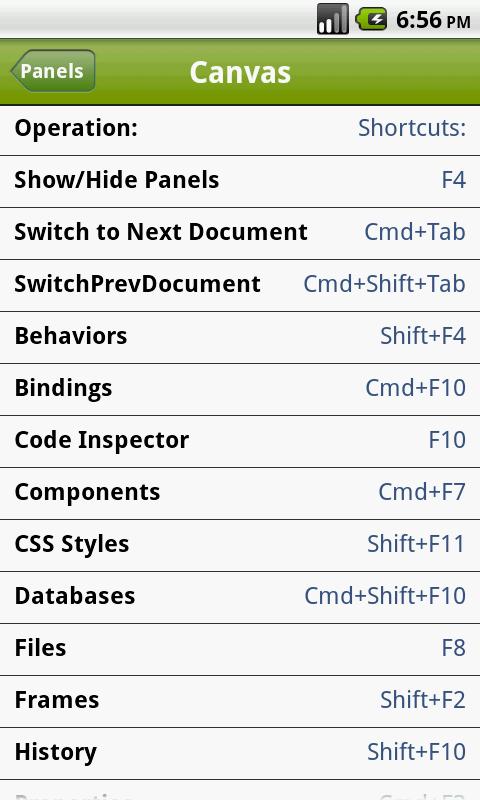The width and height of the screenshot is (480, 800).
Task: Tap the Shortcuts column header
Action: click(412, 128)
